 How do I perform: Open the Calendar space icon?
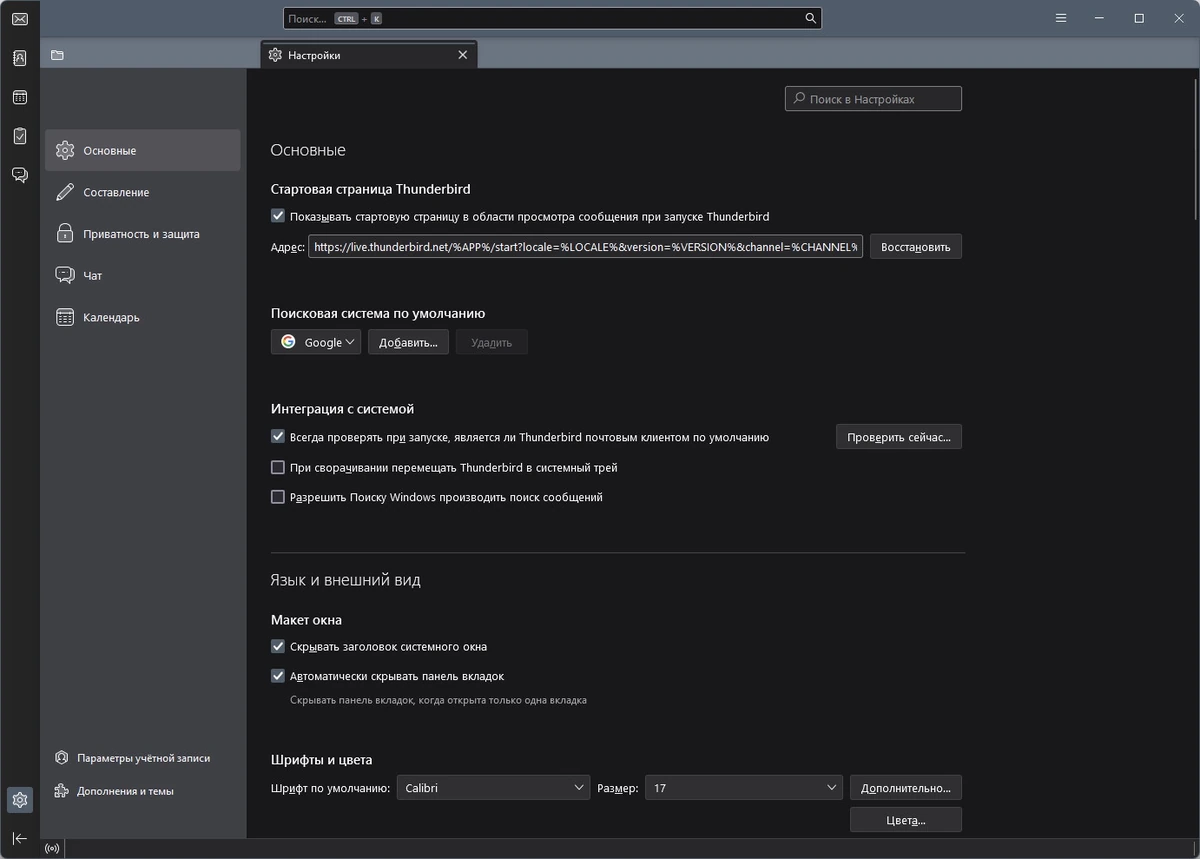20,97
